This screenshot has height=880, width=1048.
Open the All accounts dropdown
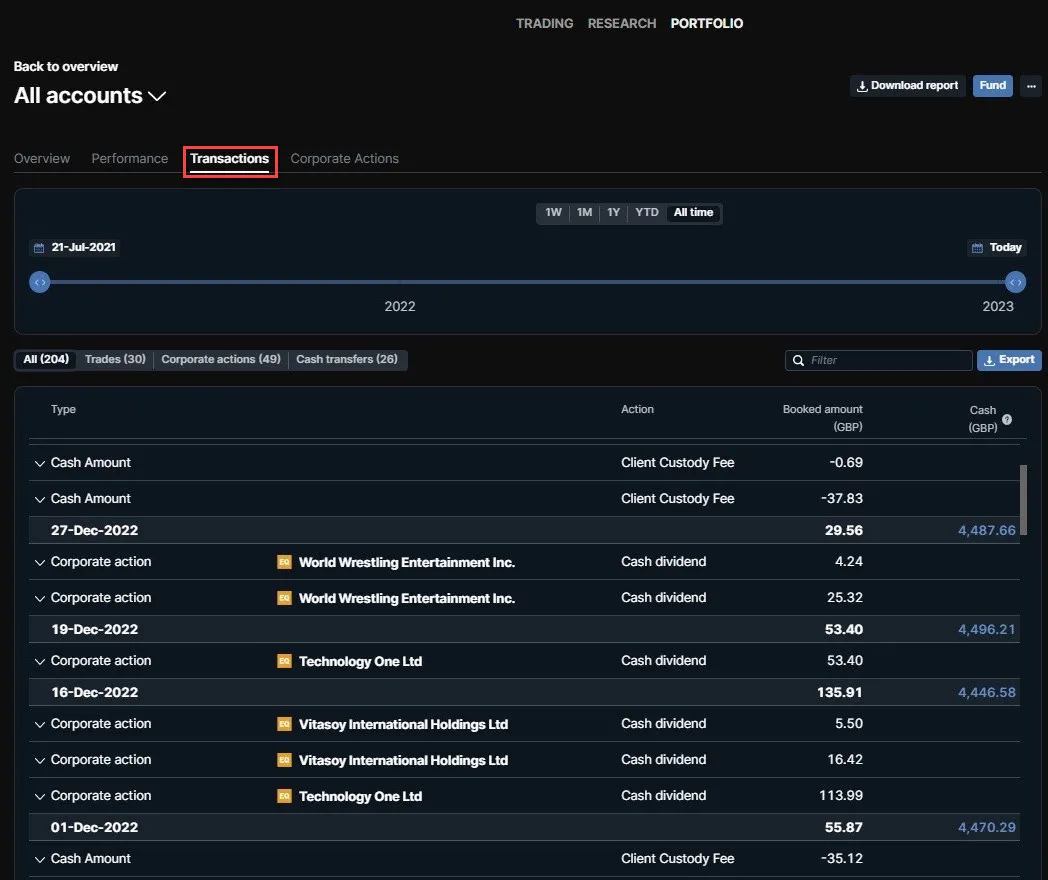coord(90,96)
